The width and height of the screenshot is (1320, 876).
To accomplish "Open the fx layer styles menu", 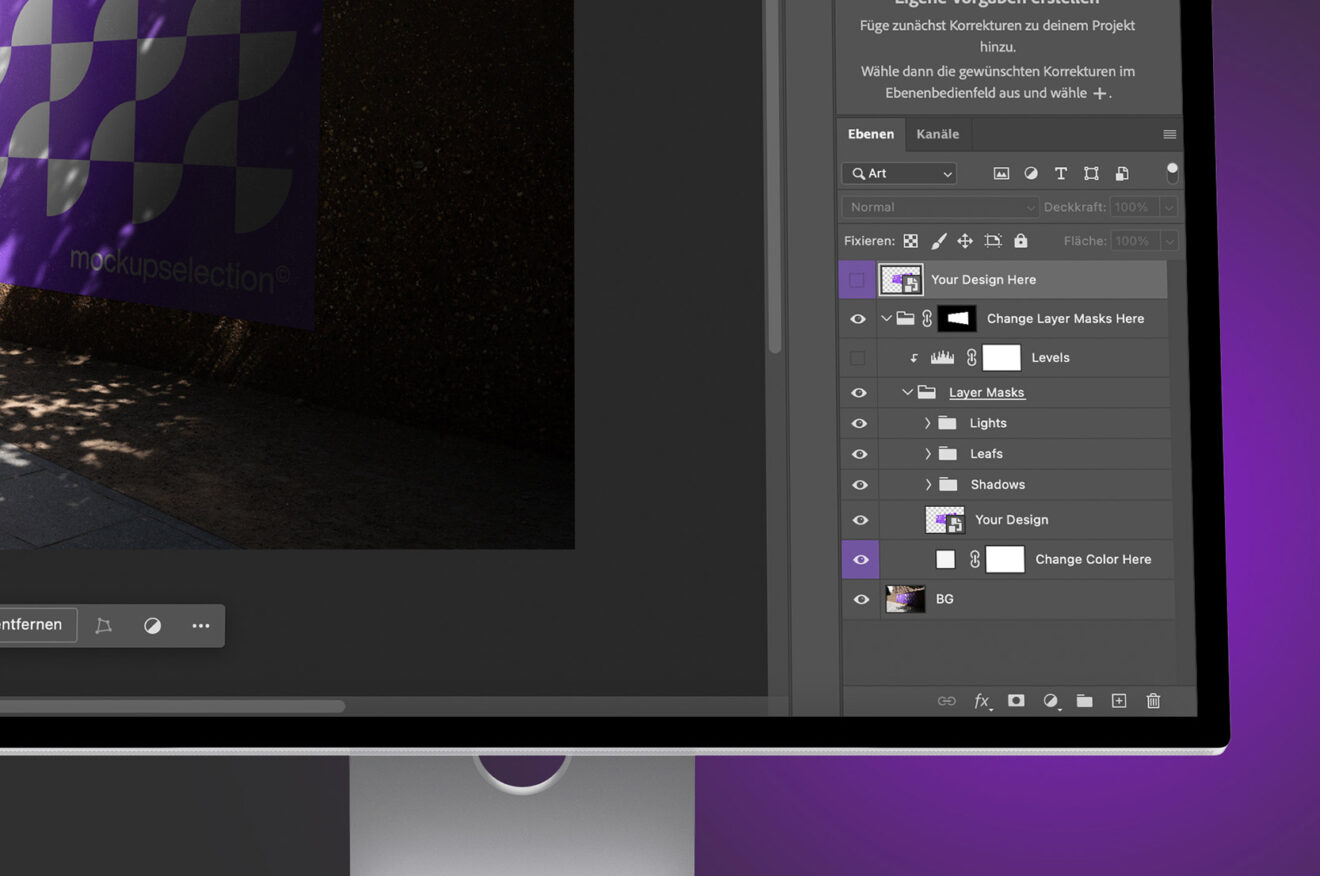I will click(982, 701).
